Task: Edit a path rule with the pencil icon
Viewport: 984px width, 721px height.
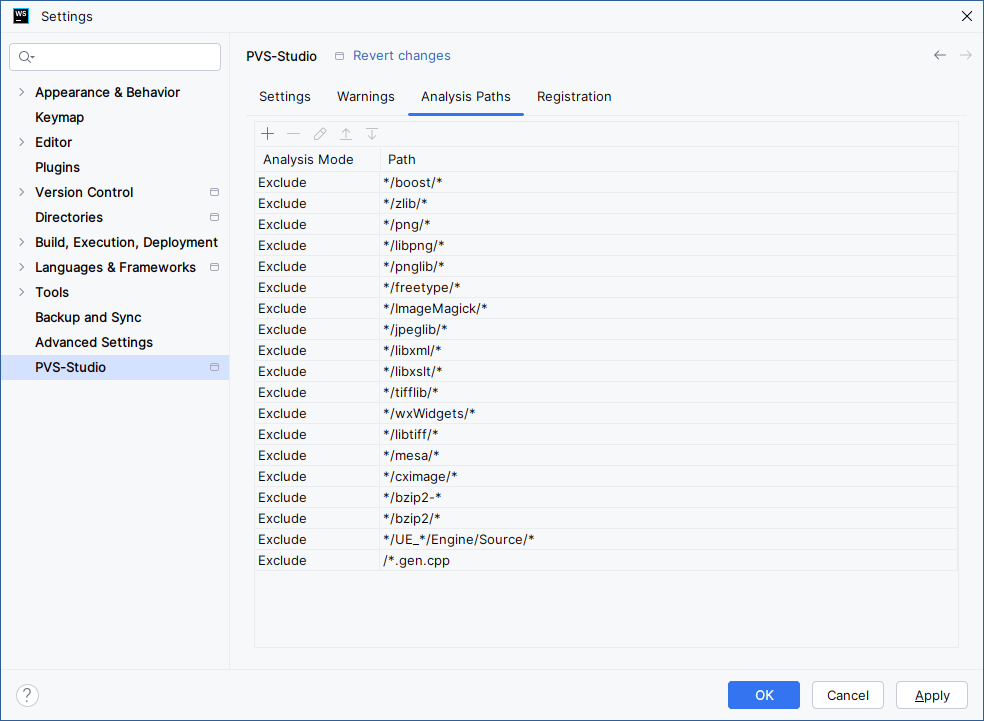Action: (x=320, y=133)
